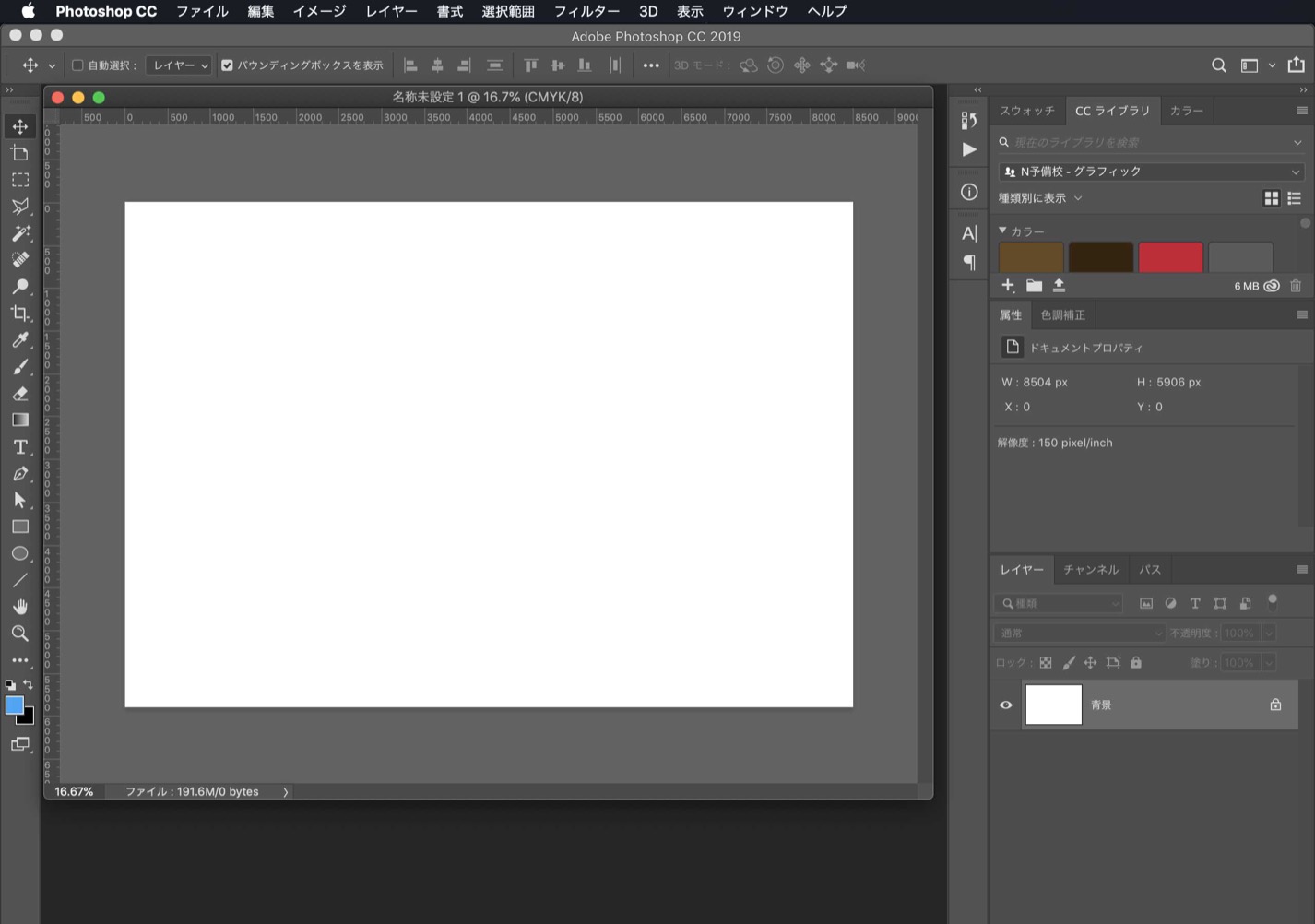This screenshot has width=1315, height=924.
Task: Open the ファイル menu
Action: (x=202, y=11)
